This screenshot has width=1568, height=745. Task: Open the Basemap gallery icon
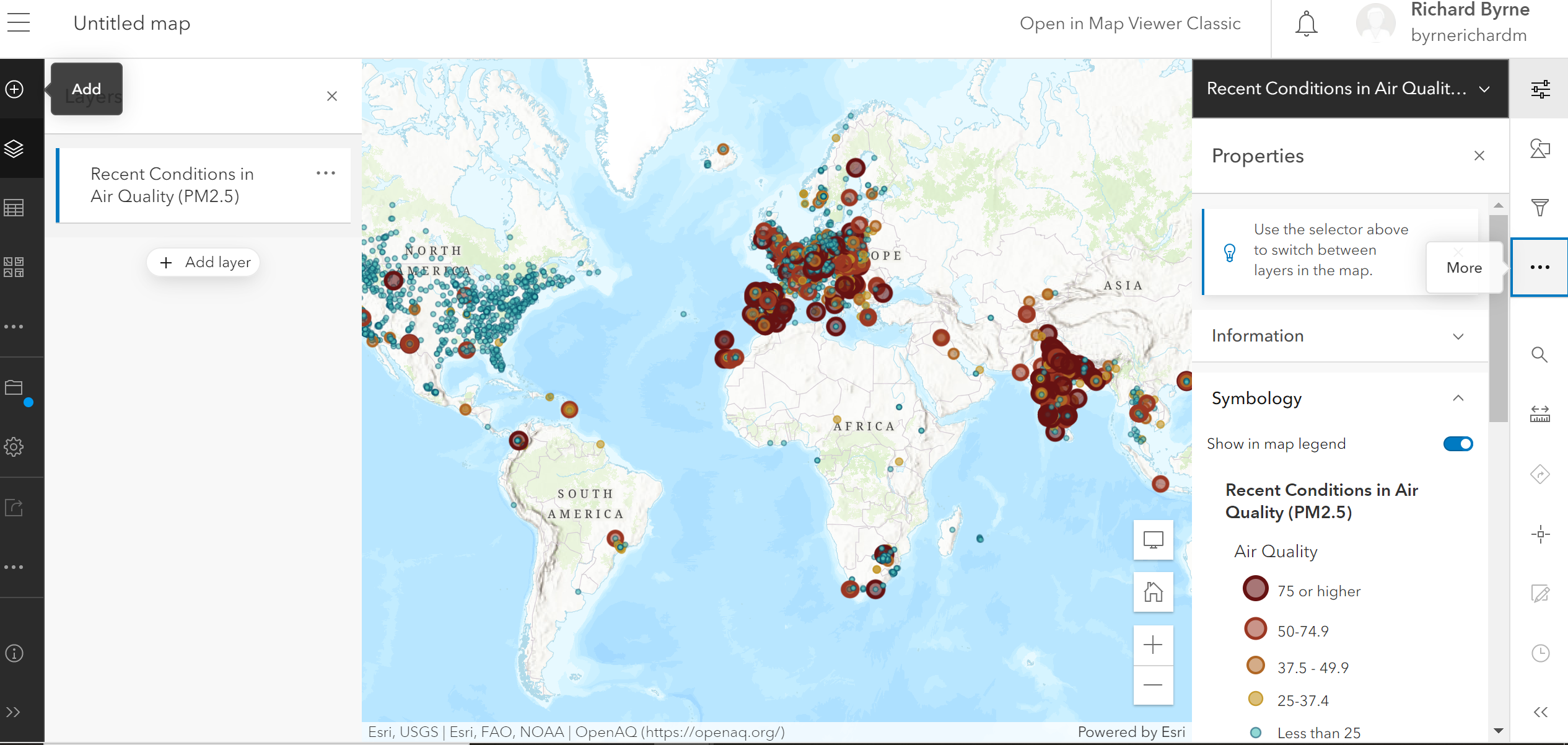pyautogui.click(x=14, y=267)
